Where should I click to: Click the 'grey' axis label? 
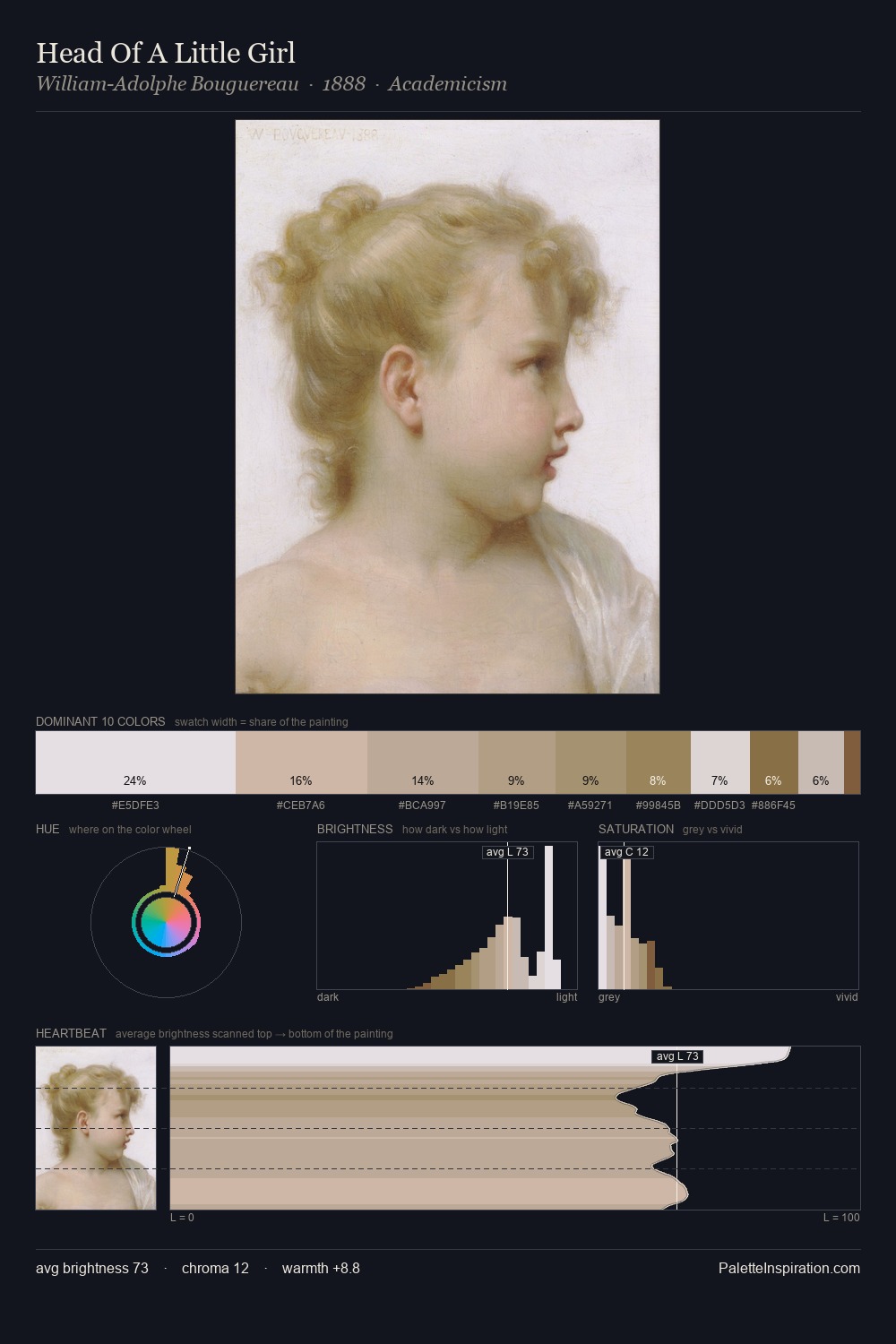[609, 997]
